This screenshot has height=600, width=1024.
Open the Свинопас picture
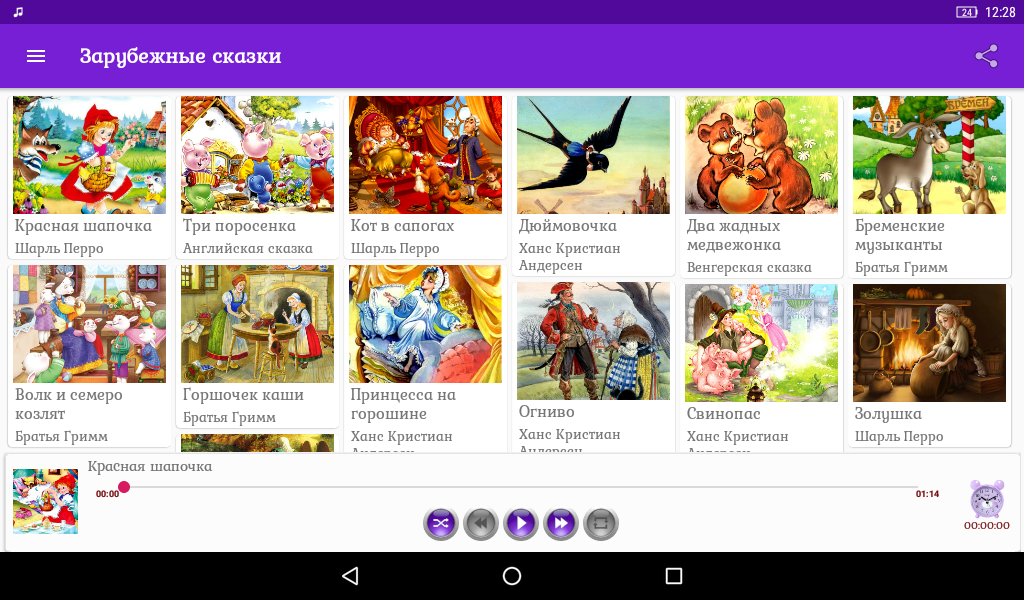point(761,343)
